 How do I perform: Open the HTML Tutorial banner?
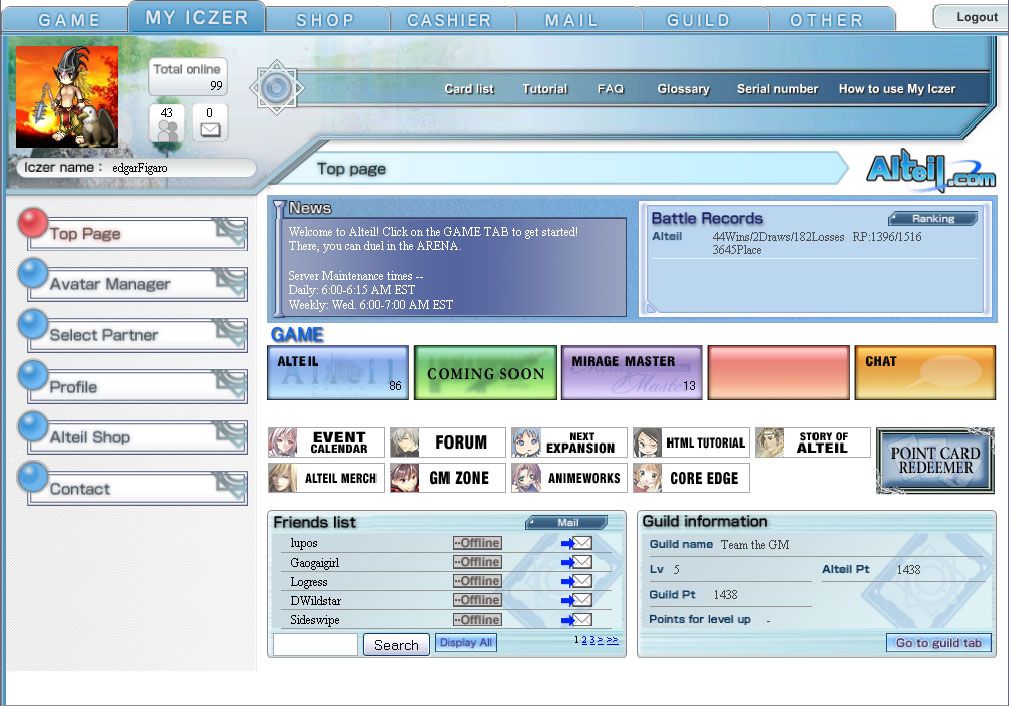691,442
